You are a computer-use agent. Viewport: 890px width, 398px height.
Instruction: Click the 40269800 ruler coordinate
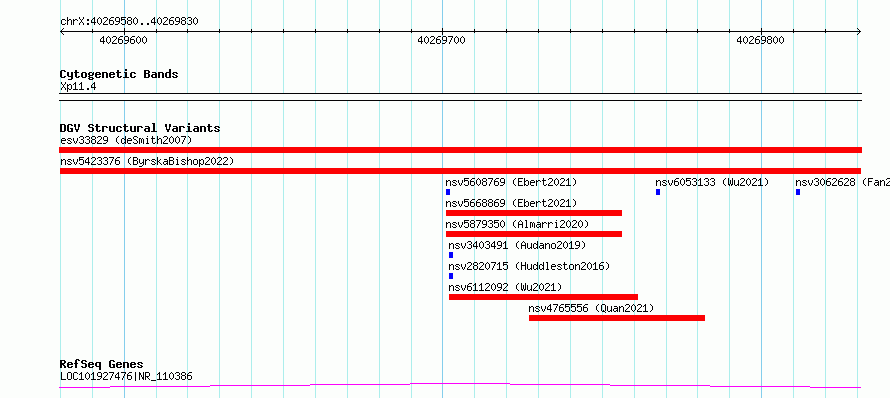click(761, 40)
